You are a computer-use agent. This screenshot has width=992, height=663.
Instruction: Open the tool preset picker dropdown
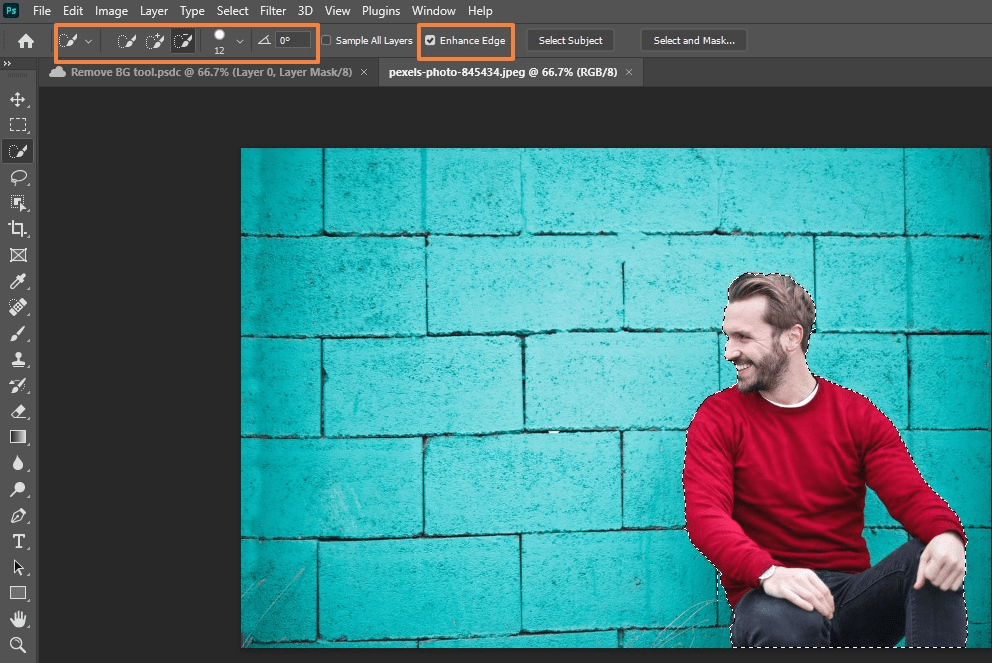click(88, 40)
